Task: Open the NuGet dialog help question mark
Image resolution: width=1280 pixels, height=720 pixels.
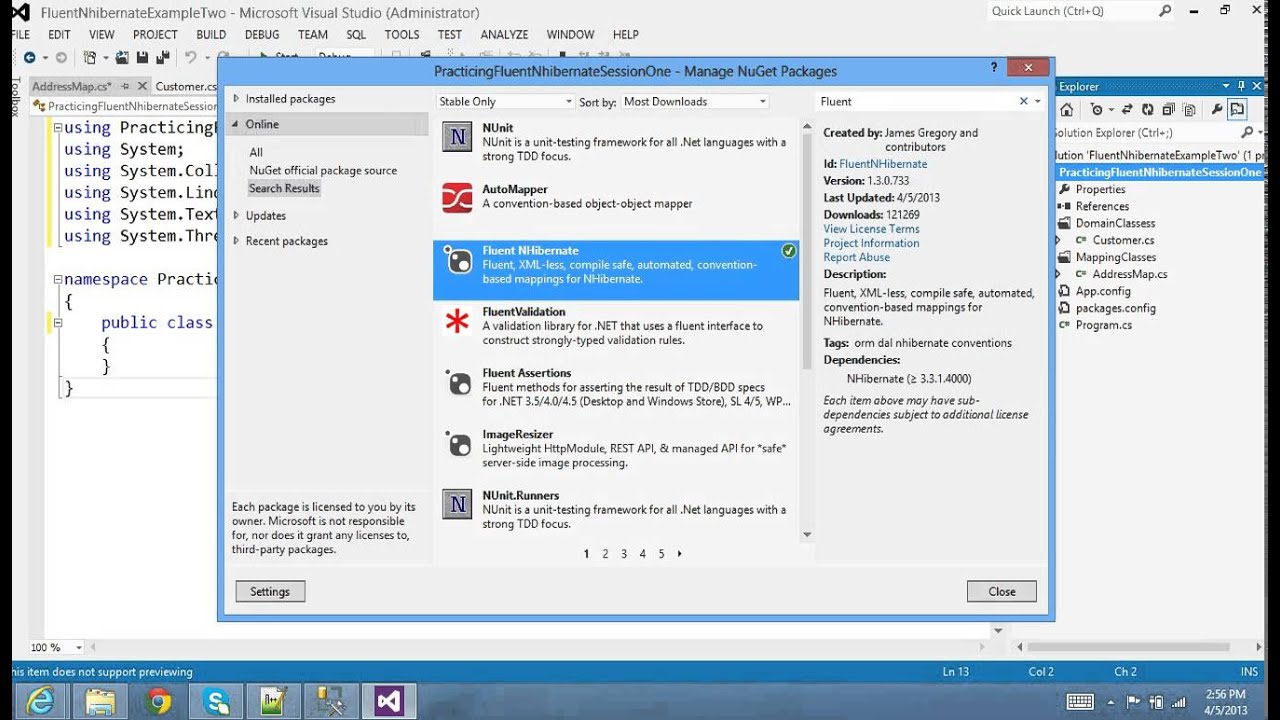Action: click(994, 68)
